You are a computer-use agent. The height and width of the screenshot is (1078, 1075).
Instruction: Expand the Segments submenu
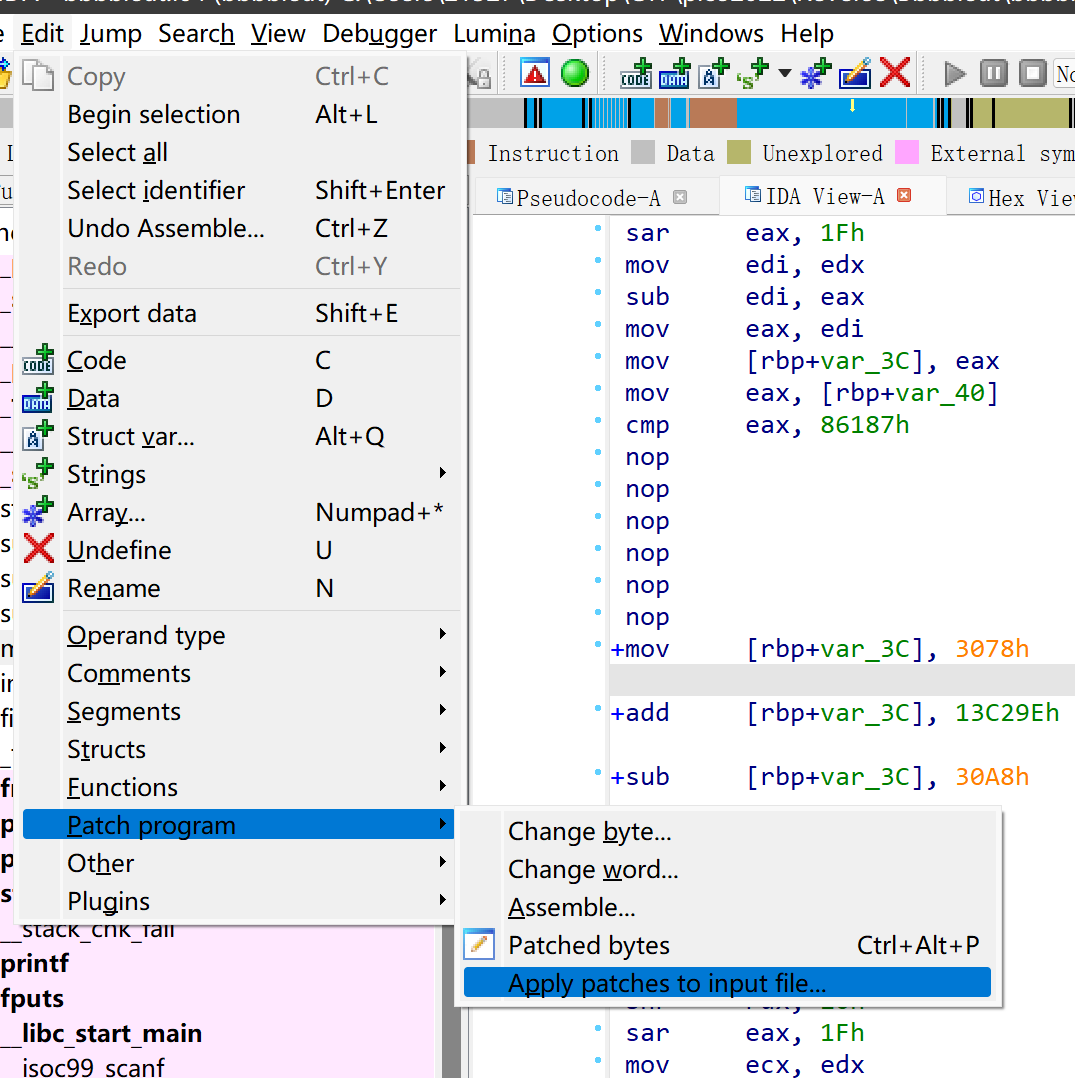pos(124,711)
